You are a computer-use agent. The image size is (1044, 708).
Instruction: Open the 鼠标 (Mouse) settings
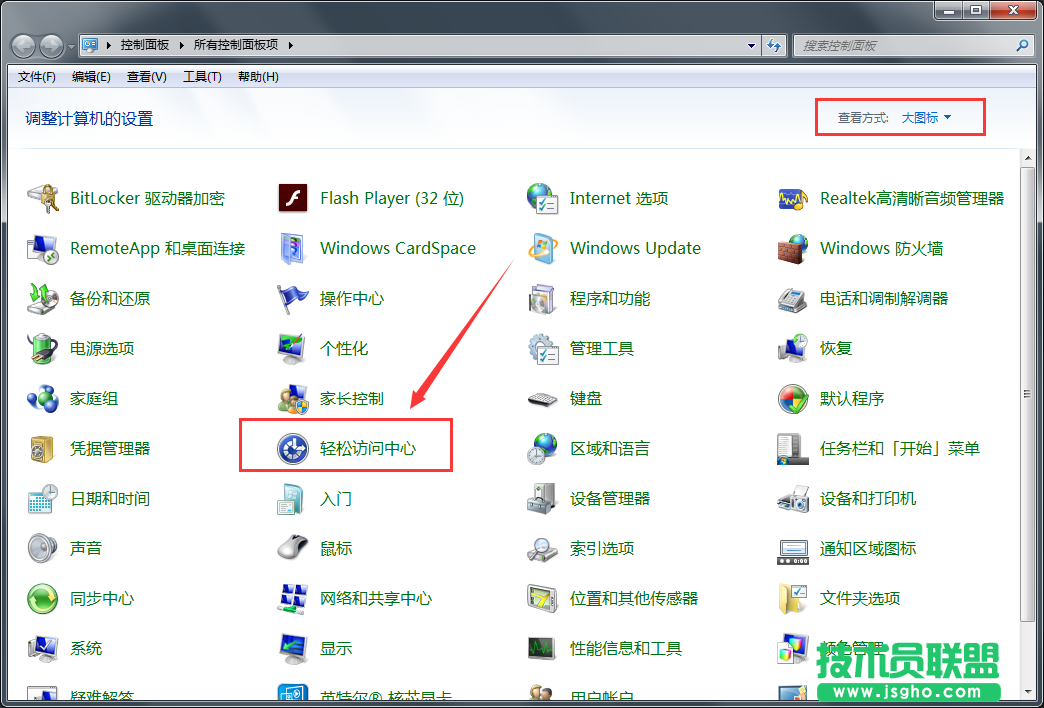332,547
